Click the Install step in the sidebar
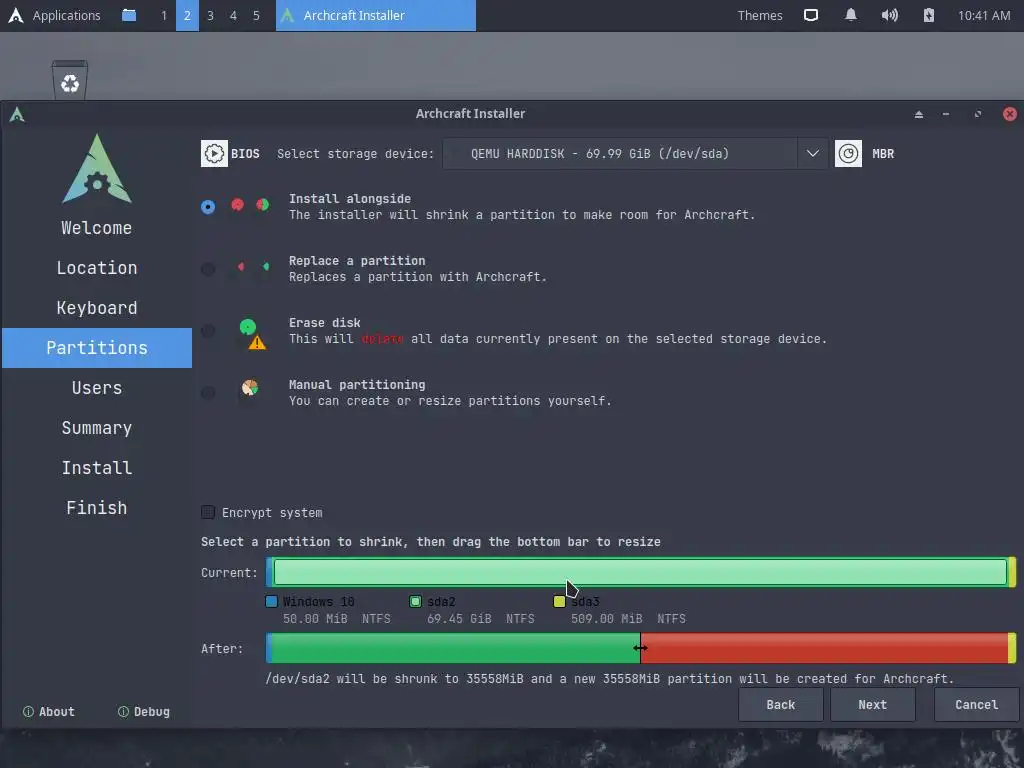Viewport: 1024px width, 768px height. [97, 468]
